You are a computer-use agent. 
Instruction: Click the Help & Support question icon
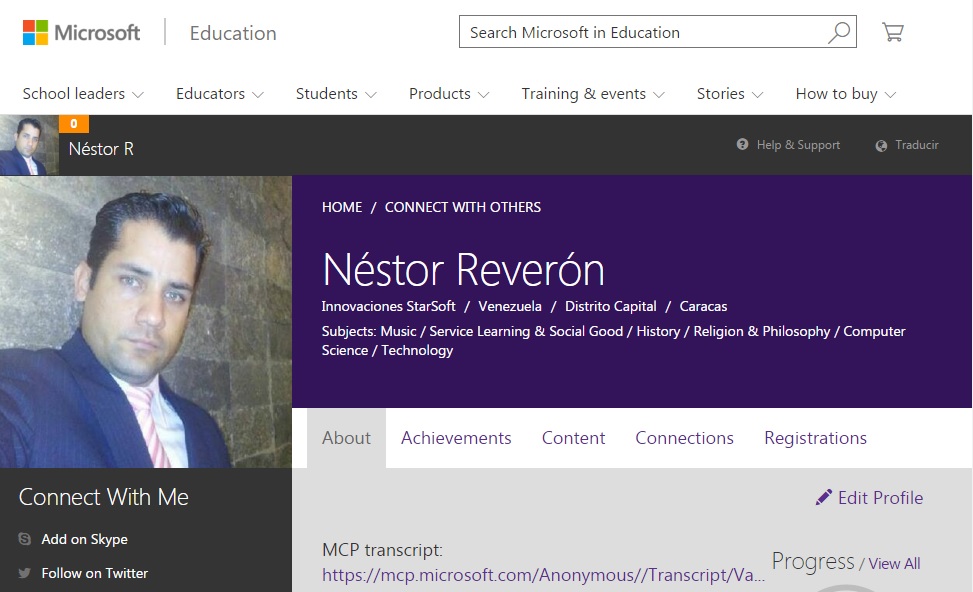743,145
